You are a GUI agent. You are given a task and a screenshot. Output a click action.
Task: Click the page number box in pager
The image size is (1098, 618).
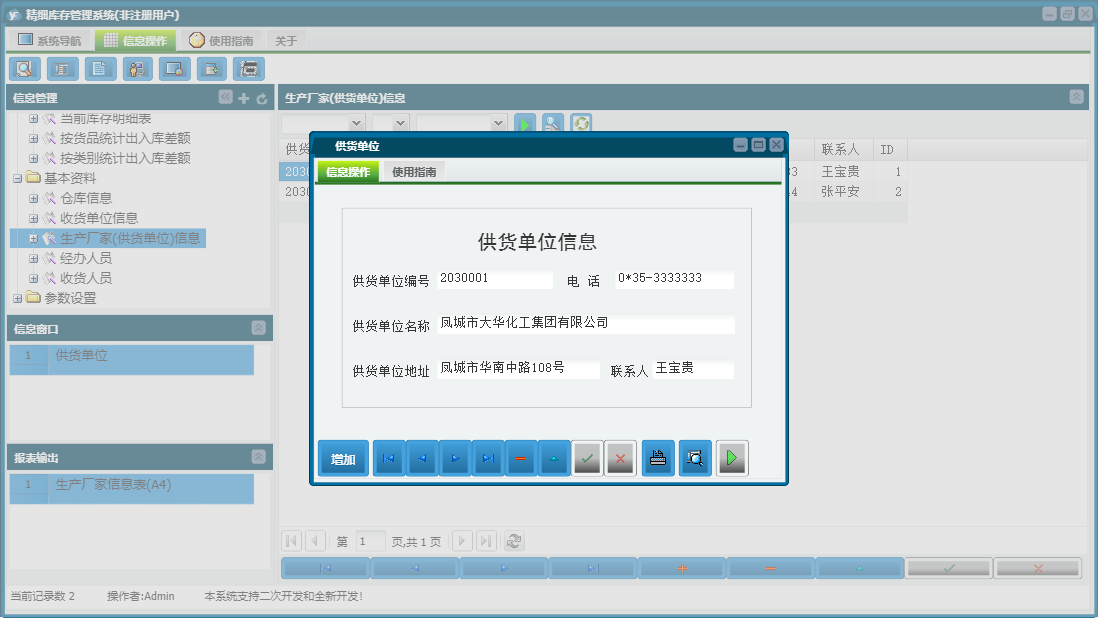tap(370, 541)
